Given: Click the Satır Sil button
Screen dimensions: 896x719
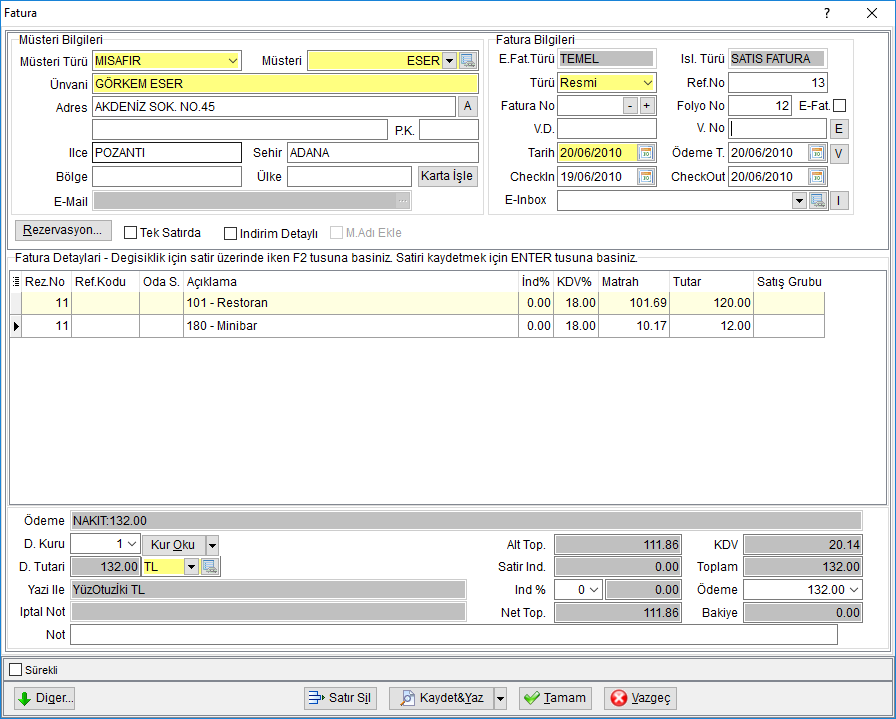Looking at the screenshot, I should 341,698.
